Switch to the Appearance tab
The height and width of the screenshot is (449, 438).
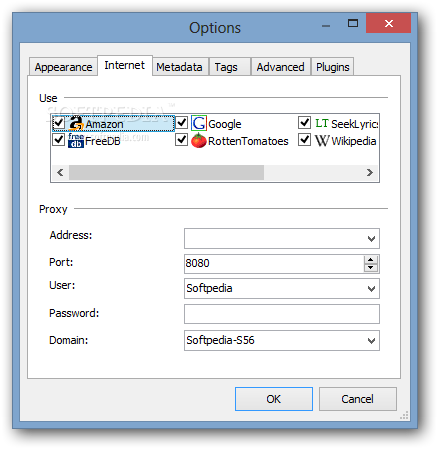(x=63, y=67)
